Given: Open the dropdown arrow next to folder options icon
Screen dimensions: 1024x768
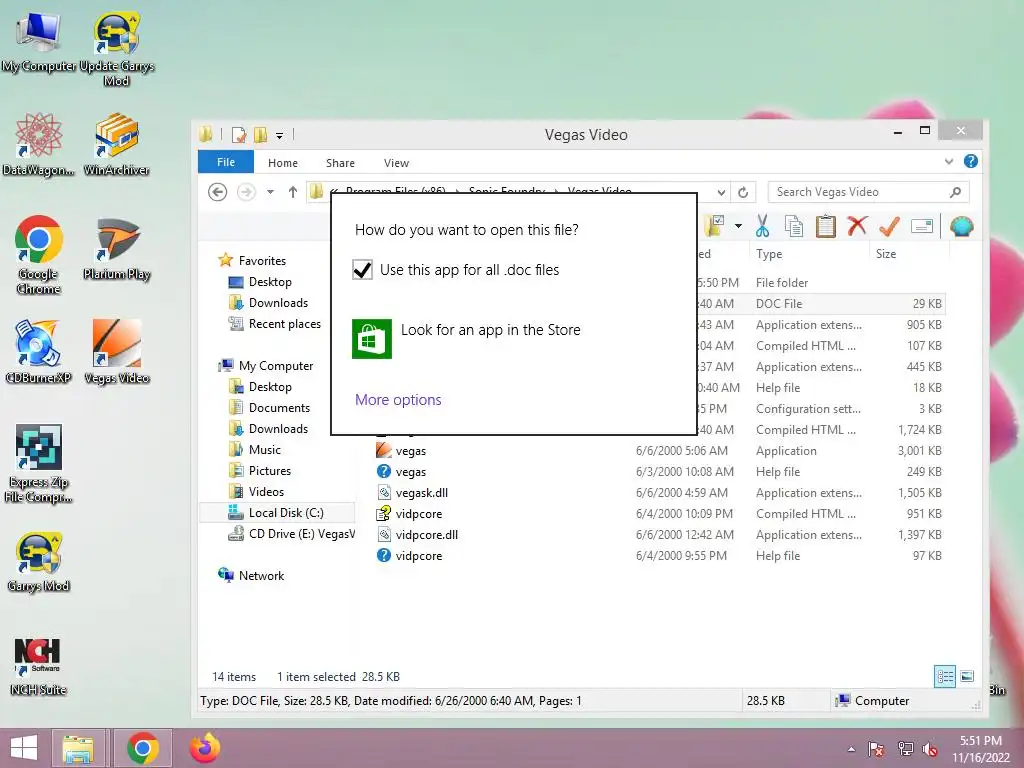Looking at the screenshot, I should (x=738, y=226).
